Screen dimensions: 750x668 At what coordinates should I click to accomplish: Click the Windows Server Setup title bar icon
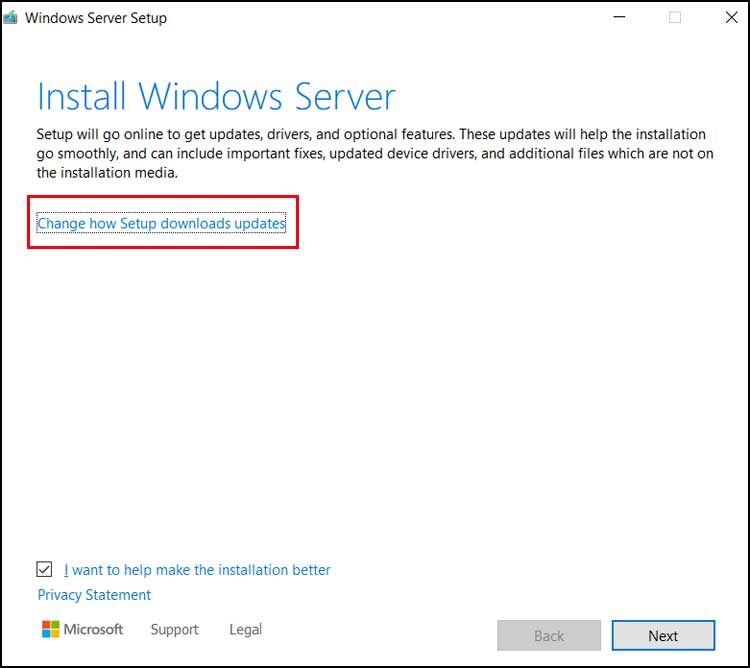point(12,18)
